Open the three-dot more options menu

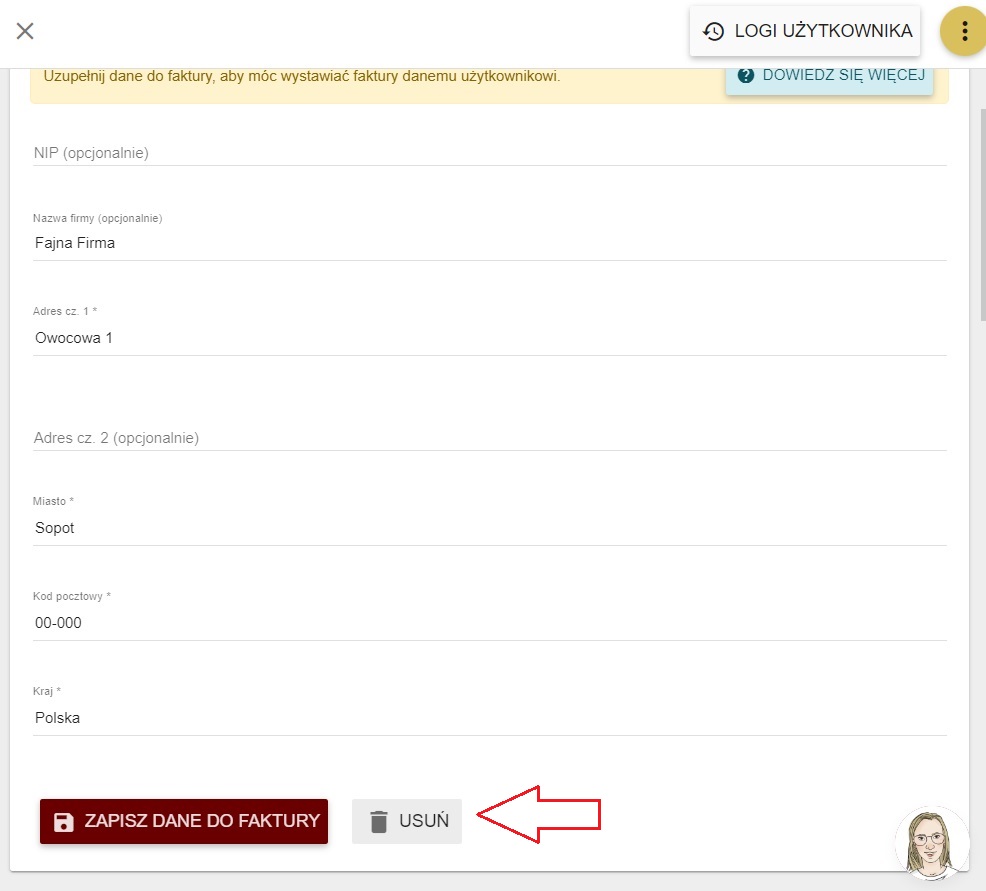[x=964, y=31]
